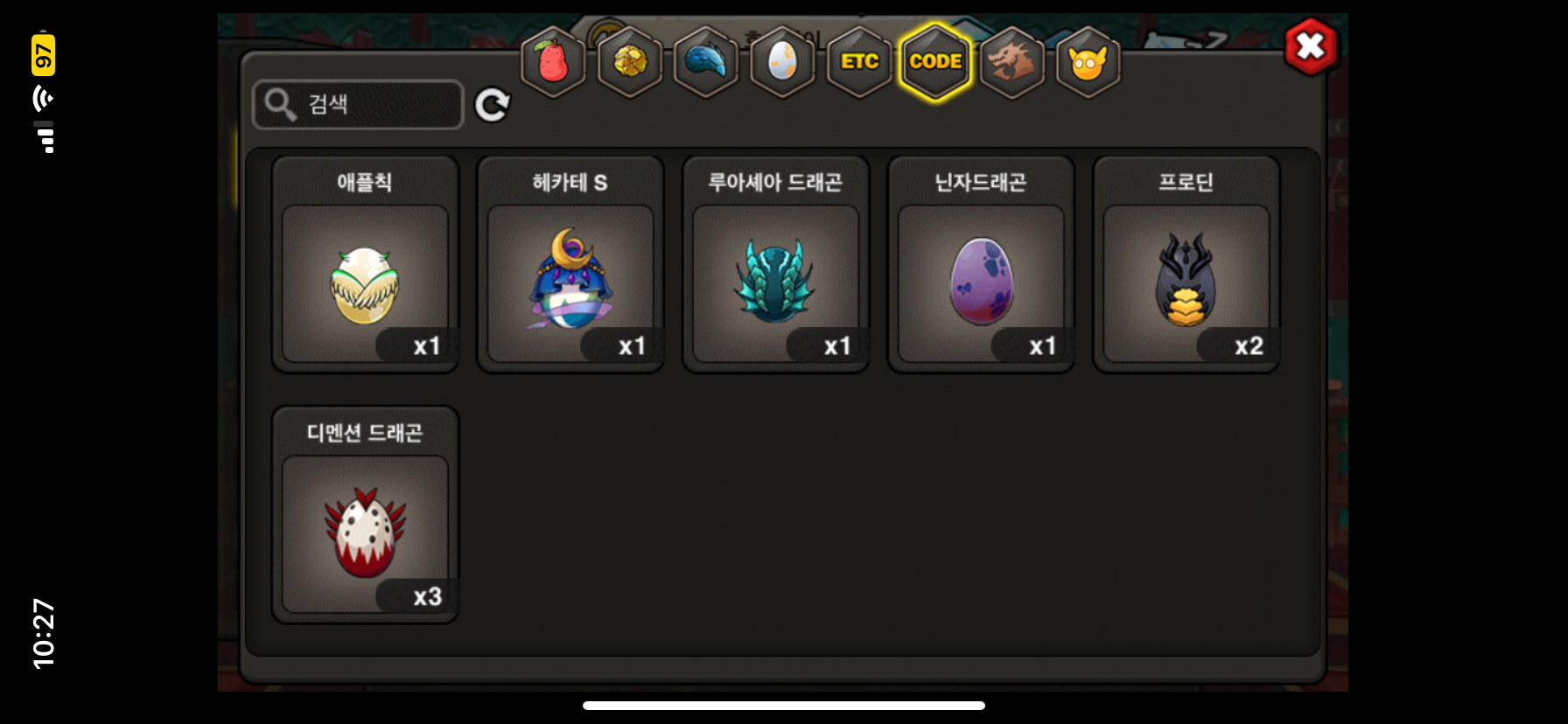Select the CODE tab
Viewport: 1568px width, 724px height.
pyautogui.click(x=935, y=62)
